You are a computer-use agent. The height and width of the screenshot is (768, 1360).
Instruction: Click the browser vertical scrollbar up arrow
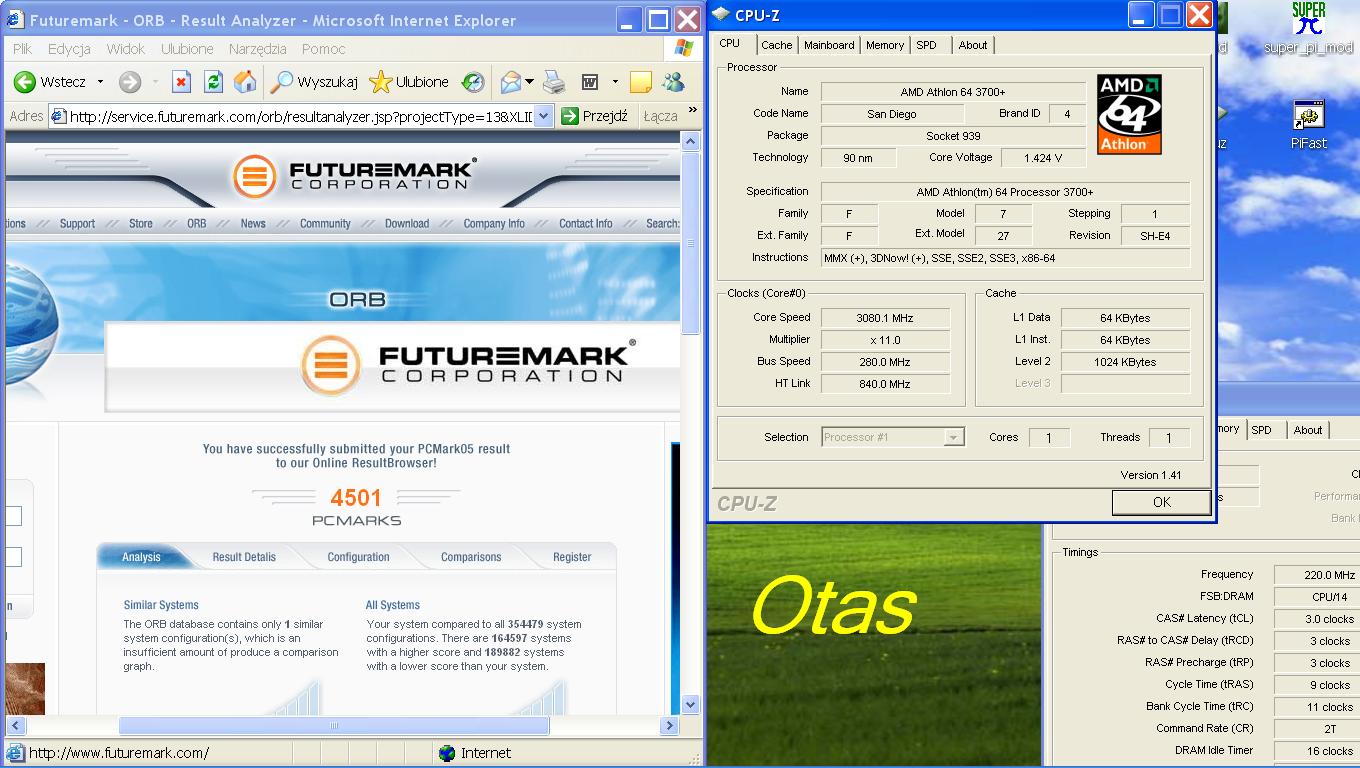[x=691, y=142]
